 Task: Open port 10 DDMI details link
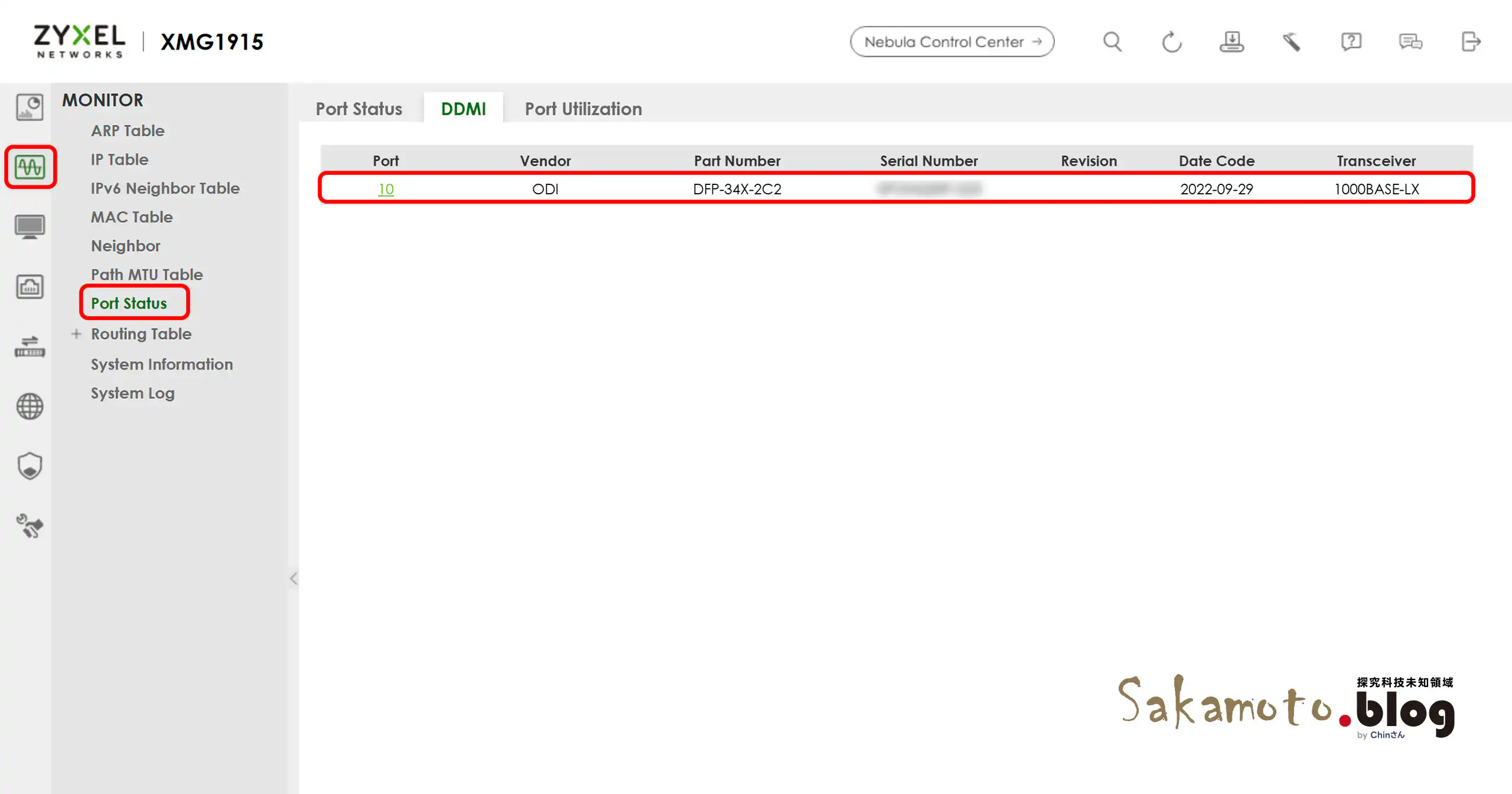click(386, 189)
